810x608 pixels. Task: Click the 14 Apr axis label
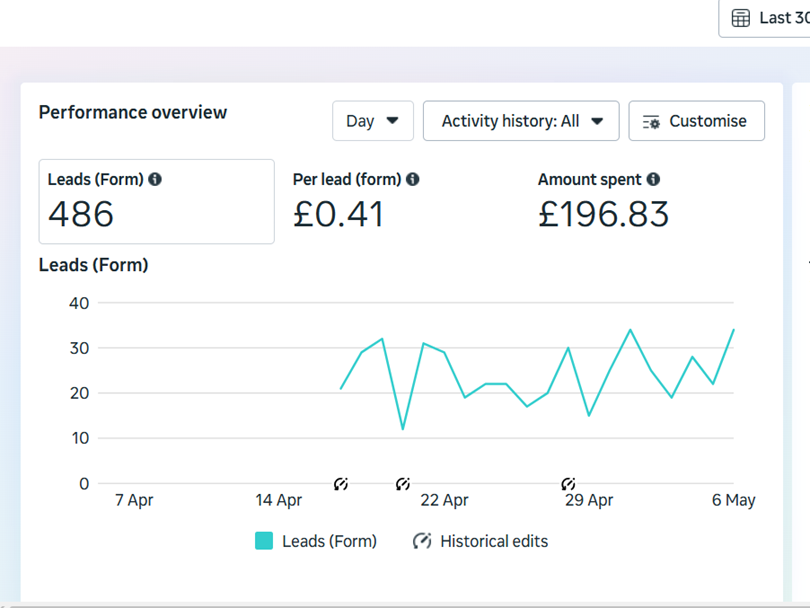coord(278,500)
